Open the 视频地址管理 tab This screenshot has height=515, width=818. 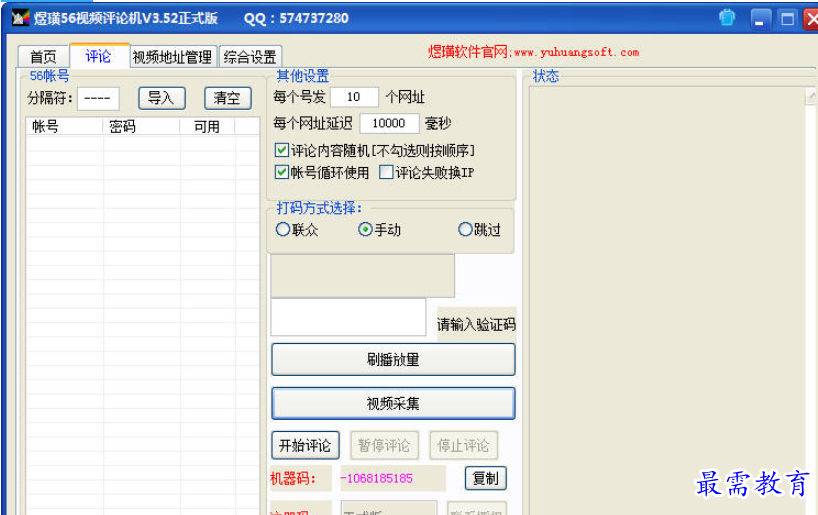point(173,56)
